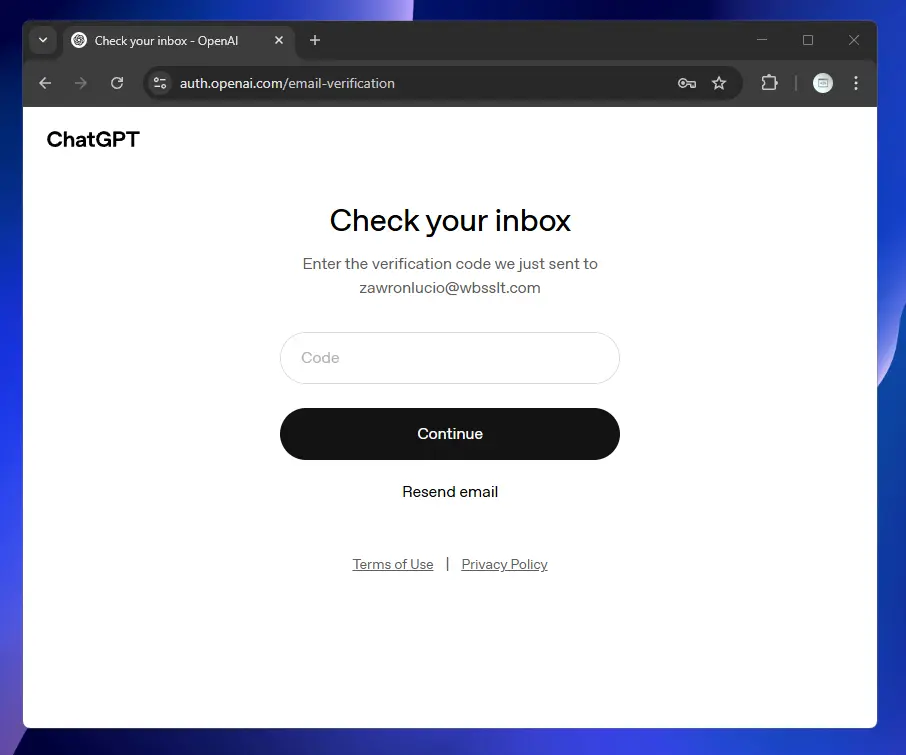Open the Extensions puzzle icon
906x755 pixels.
[769, 83]
